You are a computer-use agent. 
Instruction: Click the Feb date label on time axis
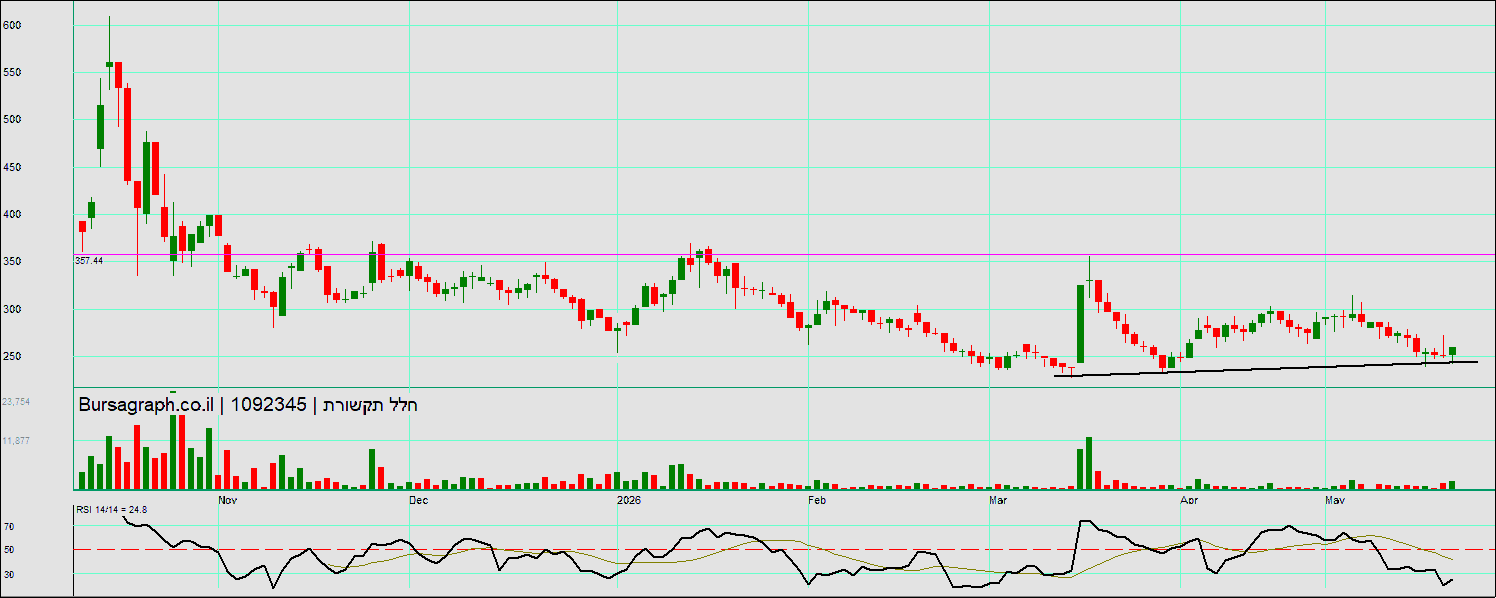(x=816, y=498)
